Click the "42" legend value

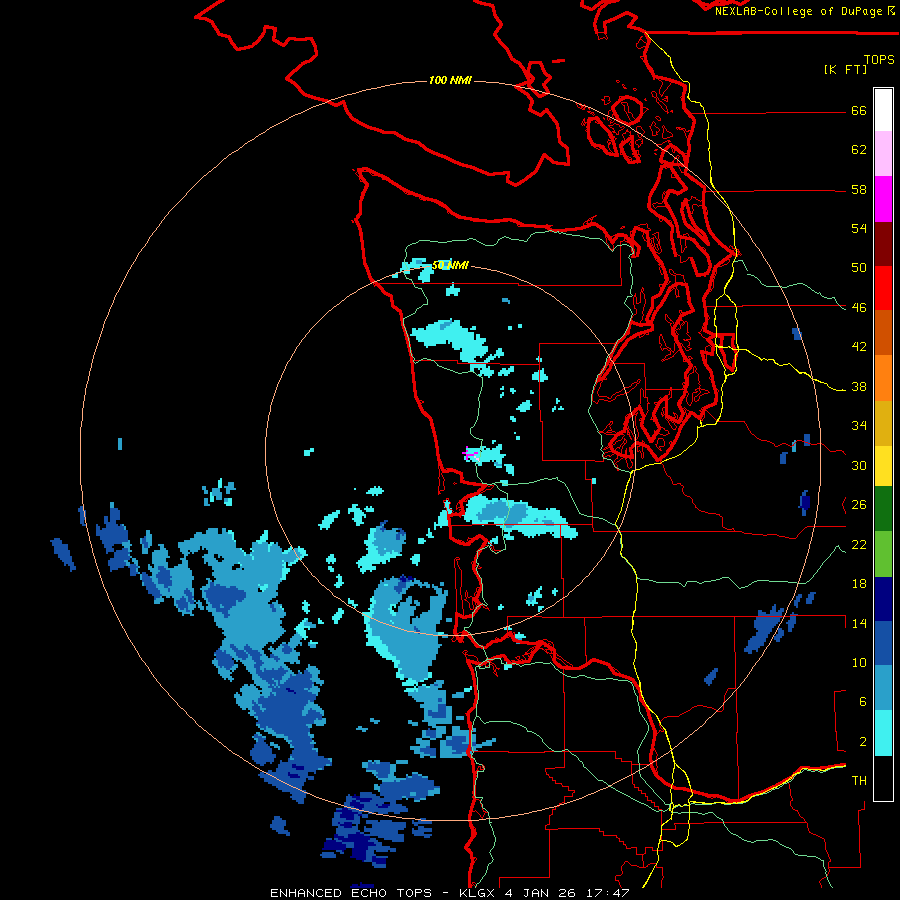[x=859, y=347]
